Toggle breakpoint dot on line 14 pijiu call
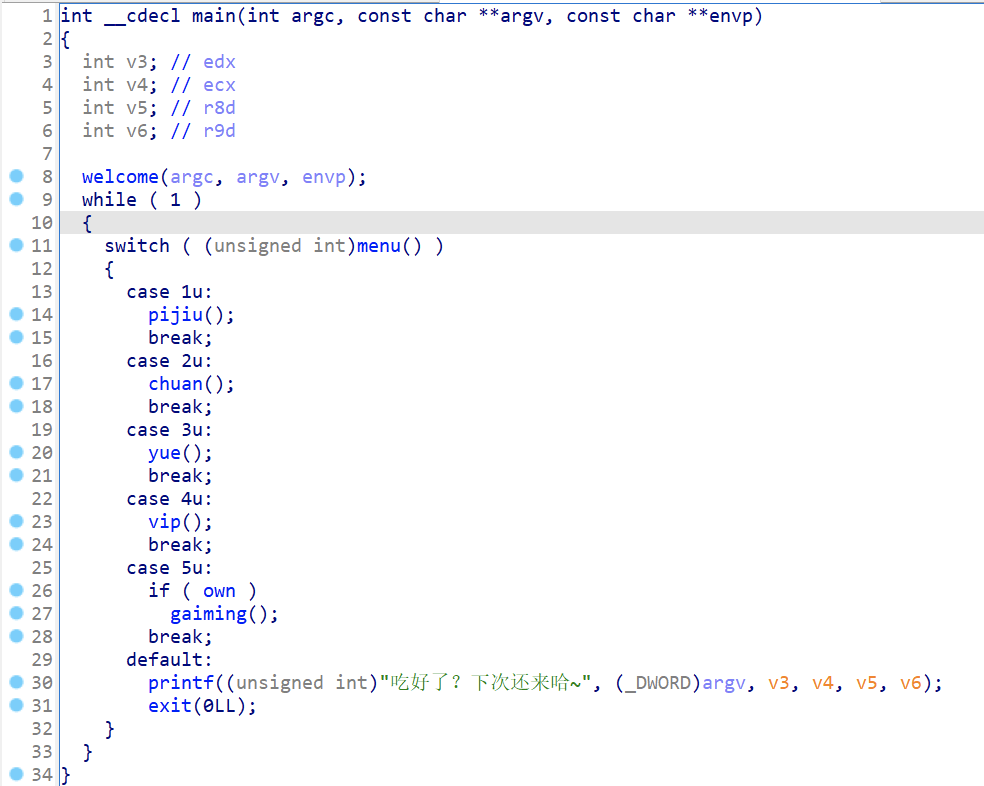The height and width of the screenshot is (786, 984). click(x=16, y=314)
